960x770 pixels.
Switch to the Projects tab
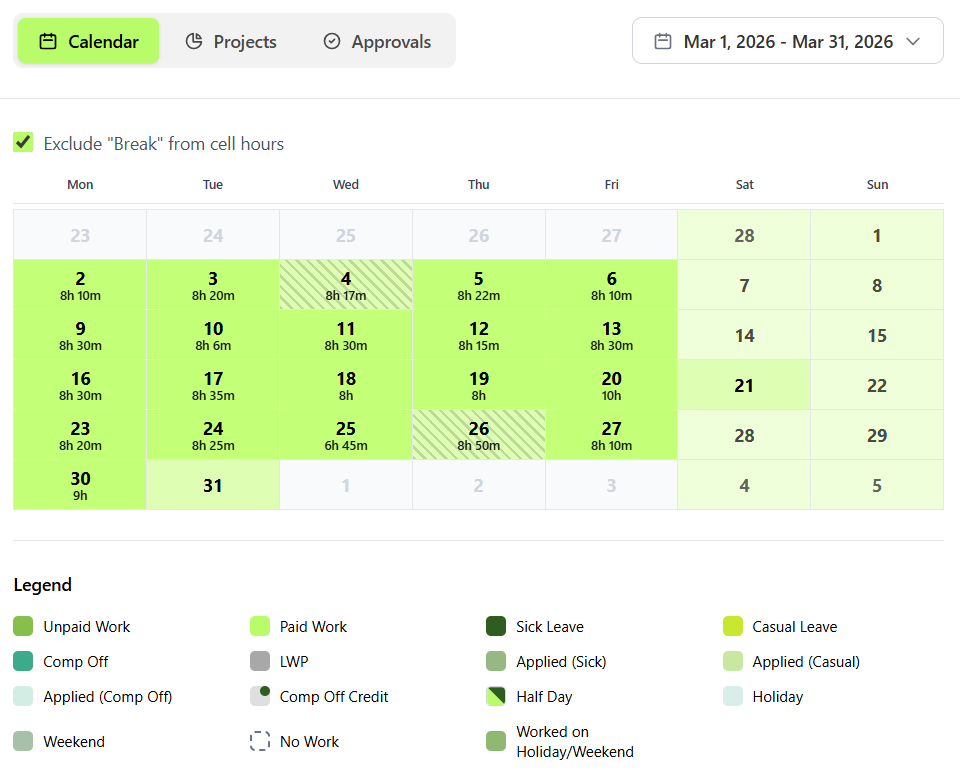(x=231, y=41)
